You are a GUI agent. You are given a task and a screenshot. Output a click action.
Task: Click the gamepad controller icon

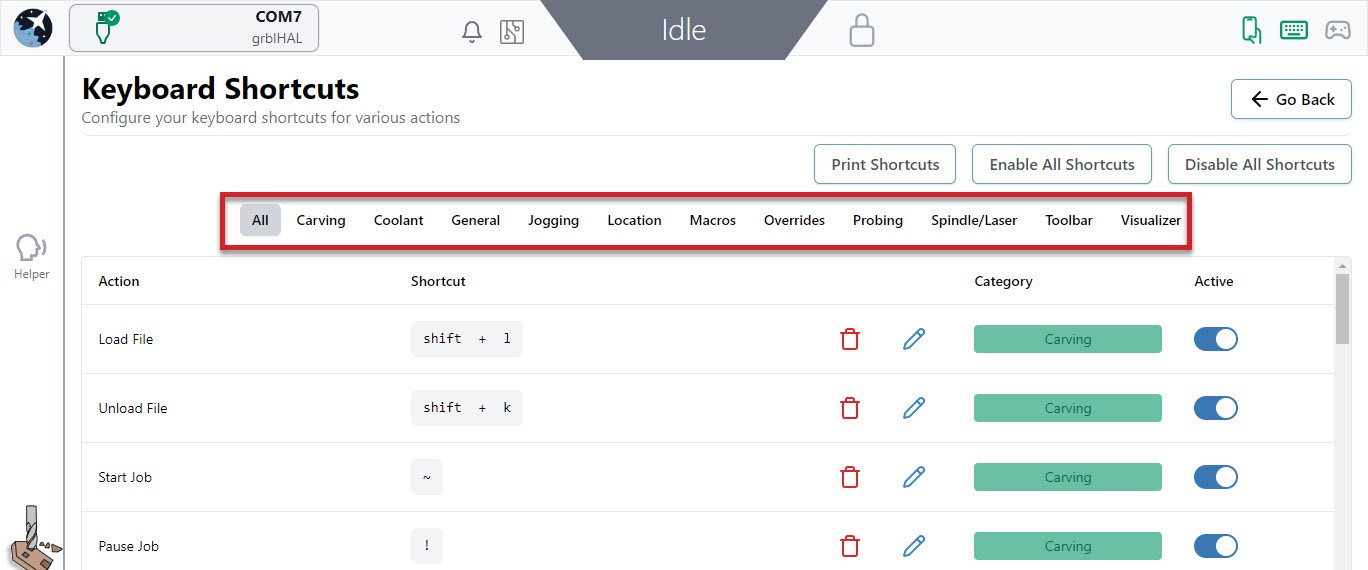pos(1337,30)
